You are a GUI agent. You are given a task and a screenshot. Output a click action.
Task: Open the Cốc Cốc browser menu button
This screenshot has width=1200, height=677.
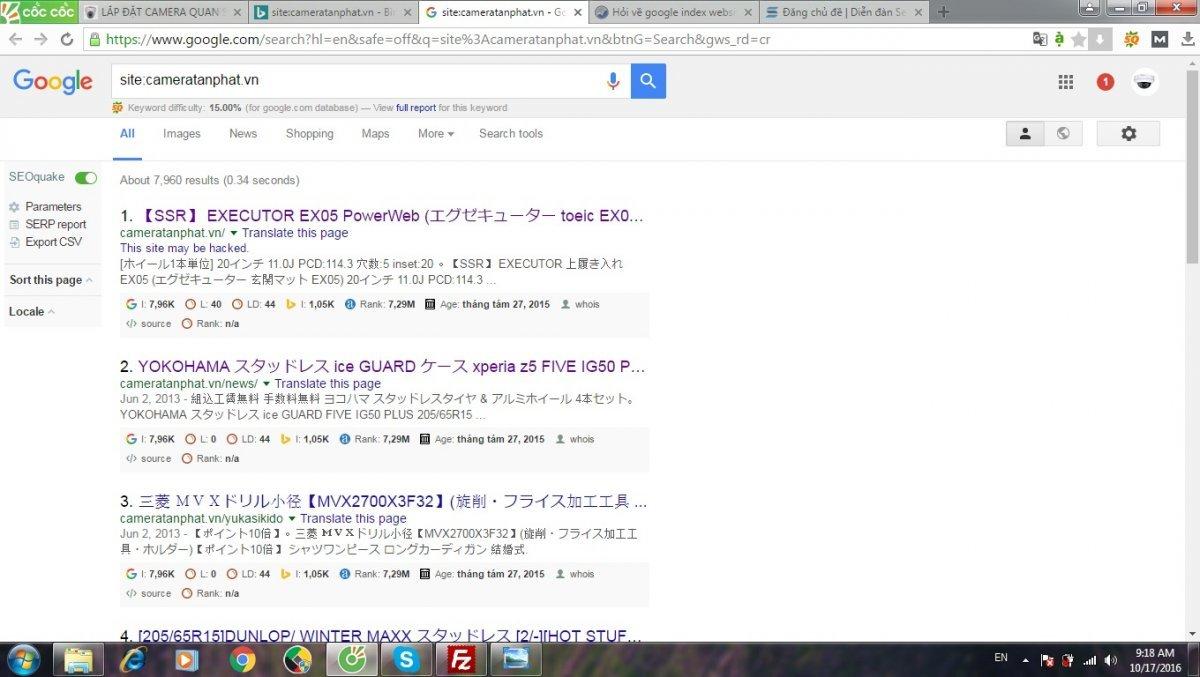click(38, 12)
